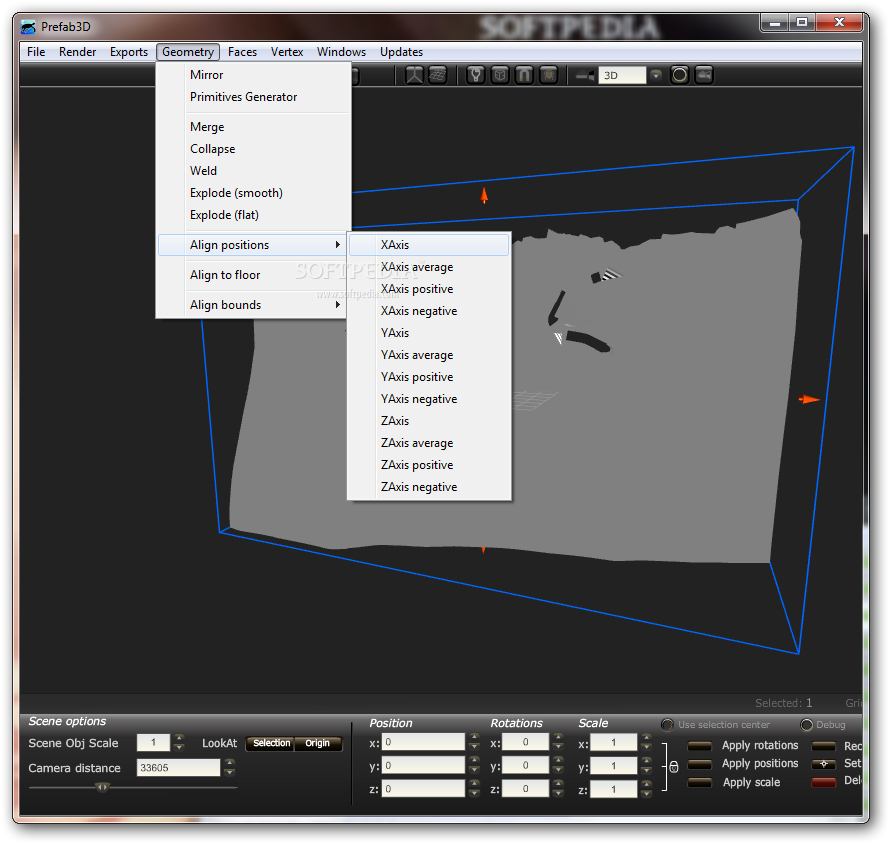Select Merge in Geometry menu
This screenshot has height=844, width=890.
(x=252, y=127)
